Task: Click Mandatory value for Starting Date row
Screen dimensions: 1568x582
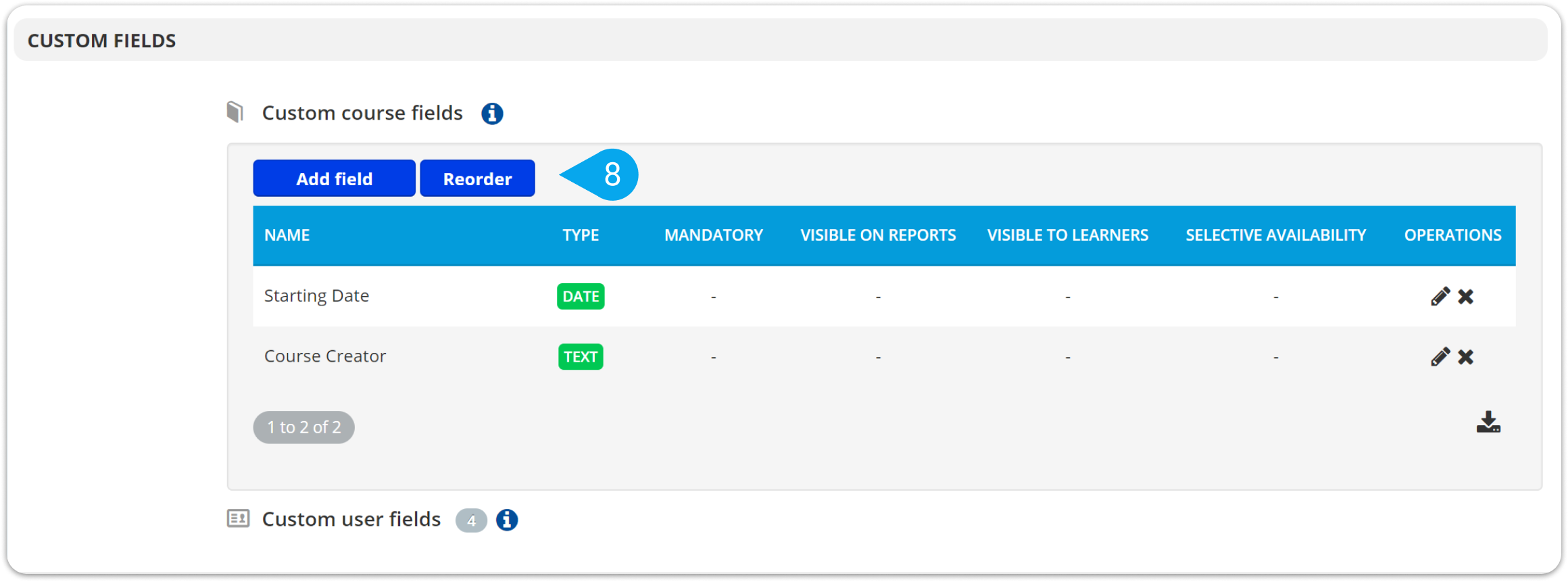Action: (x=714, y=297)
